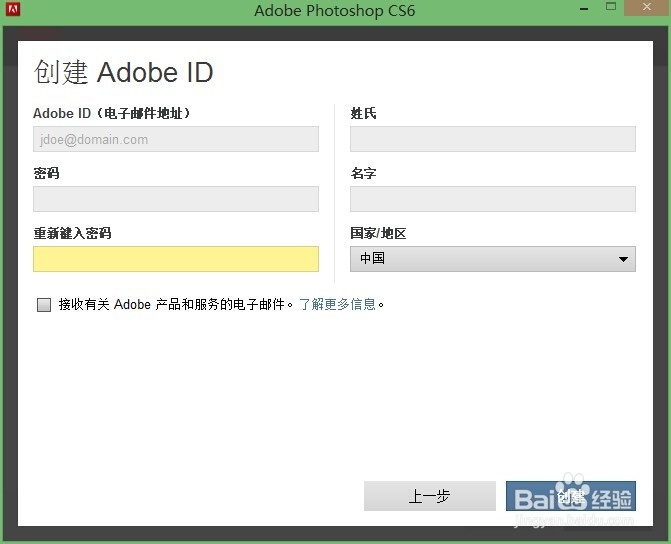Close the Adobe Photoshop CS6 window
This screenshot has width=671, height=544.
coord(647,7)
